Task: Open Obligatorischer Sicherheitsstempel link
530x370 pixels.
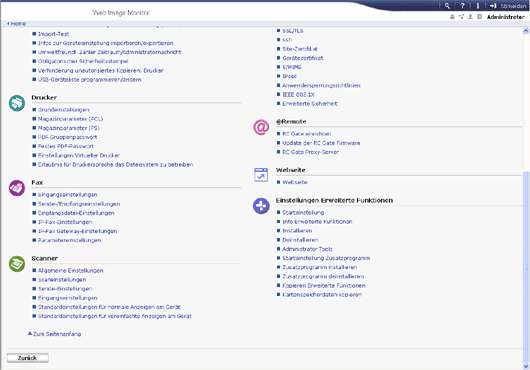Action: point(83,61)
